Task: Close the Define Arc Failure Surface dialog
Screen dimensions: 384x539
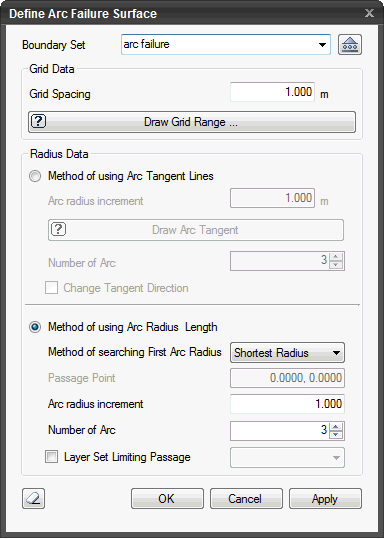Action: 369,13
